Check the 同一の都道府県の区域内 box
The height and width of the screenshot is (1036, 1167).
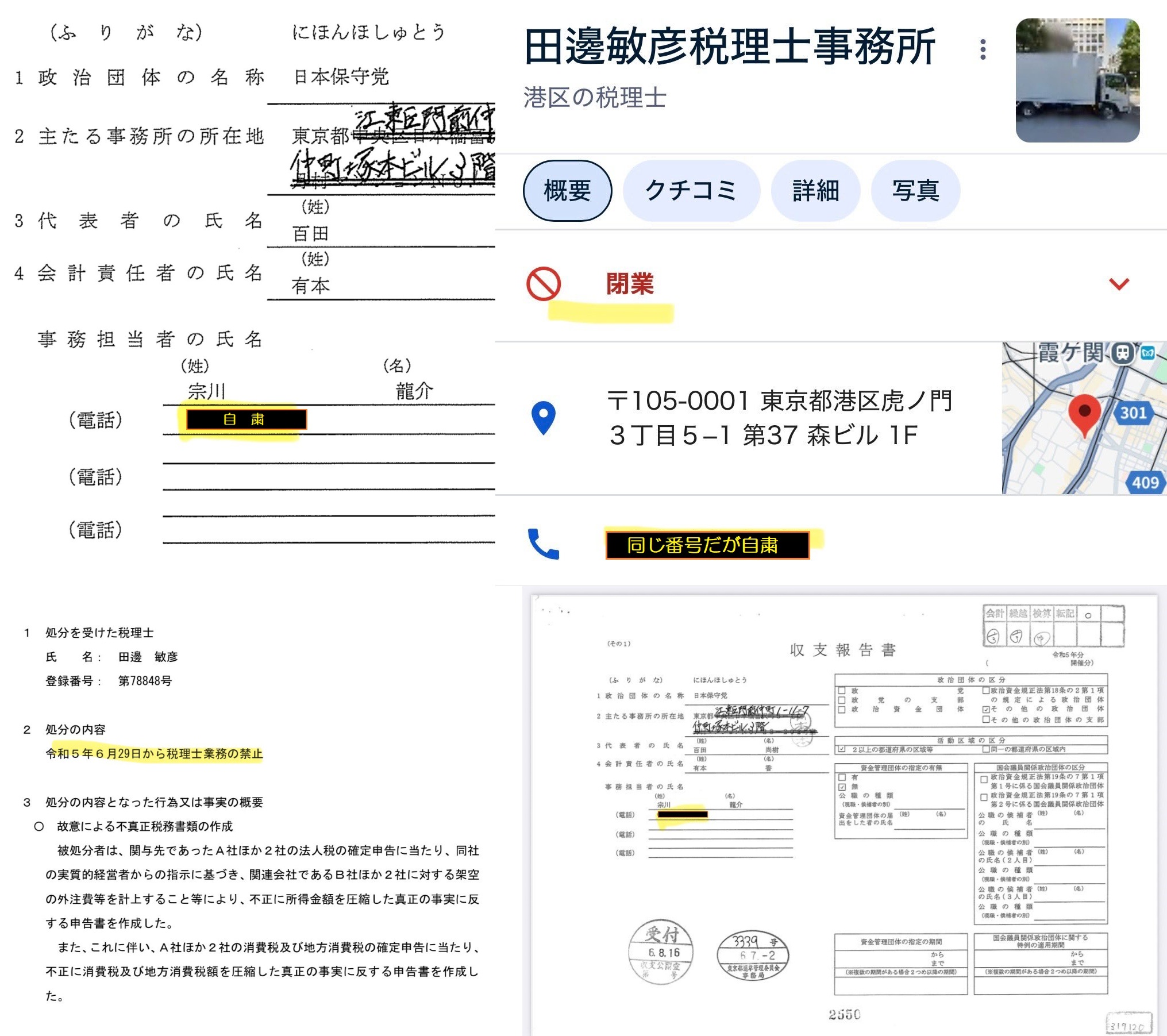pyautogui.click(x=985, y=749)
